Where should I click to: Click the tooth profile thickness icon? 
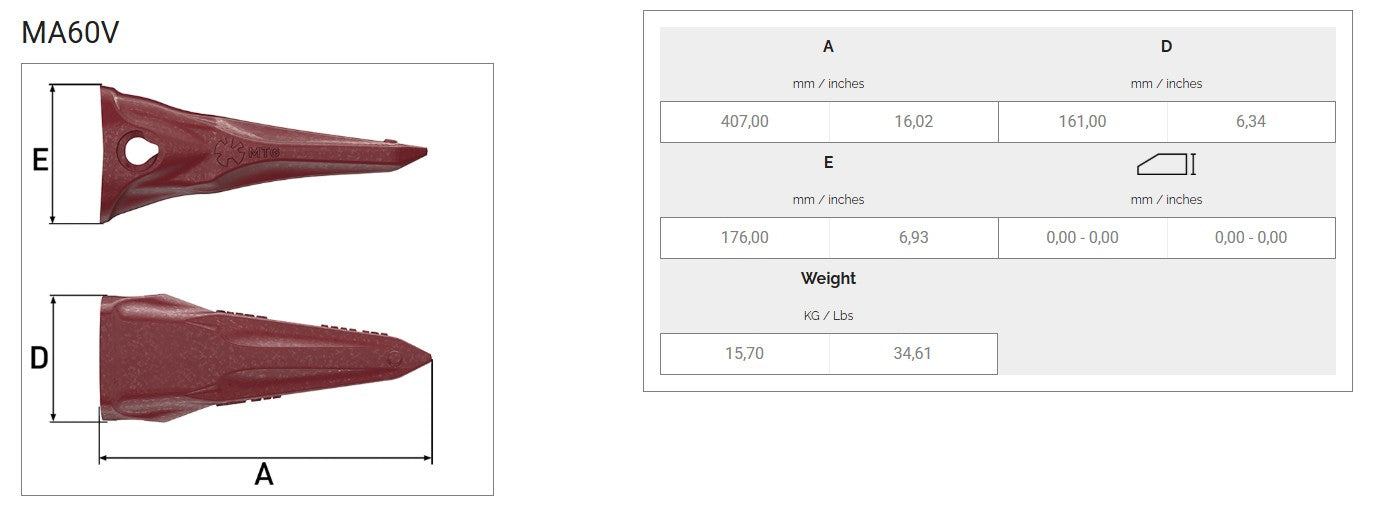[x=1166, y=164]
